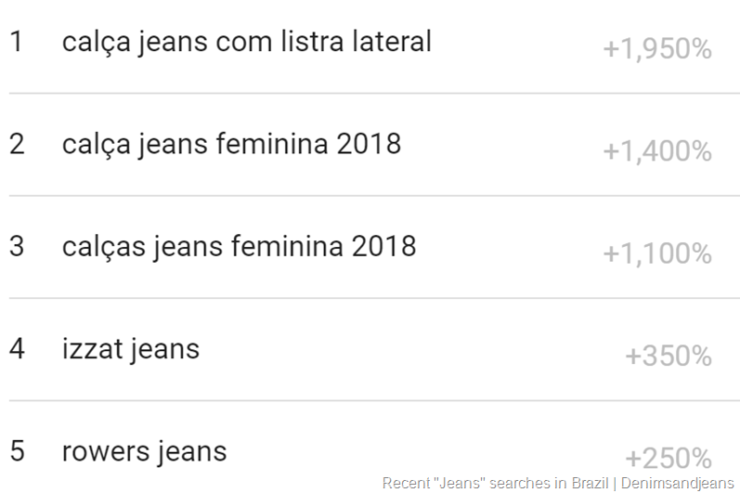Click the rank number 2

pos(17,144)
